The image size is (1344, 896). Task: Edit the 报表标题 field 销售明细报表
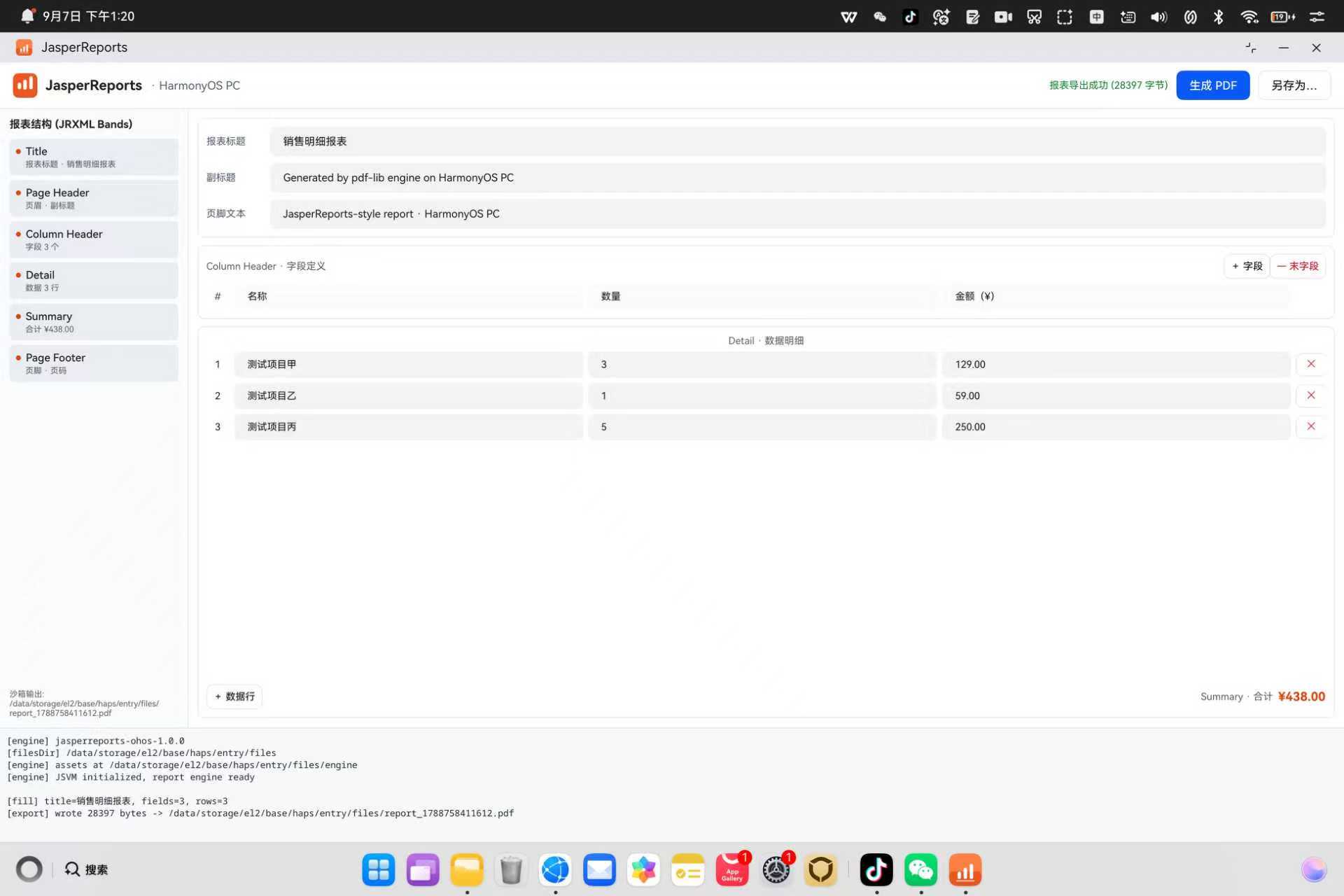[797, 141]
